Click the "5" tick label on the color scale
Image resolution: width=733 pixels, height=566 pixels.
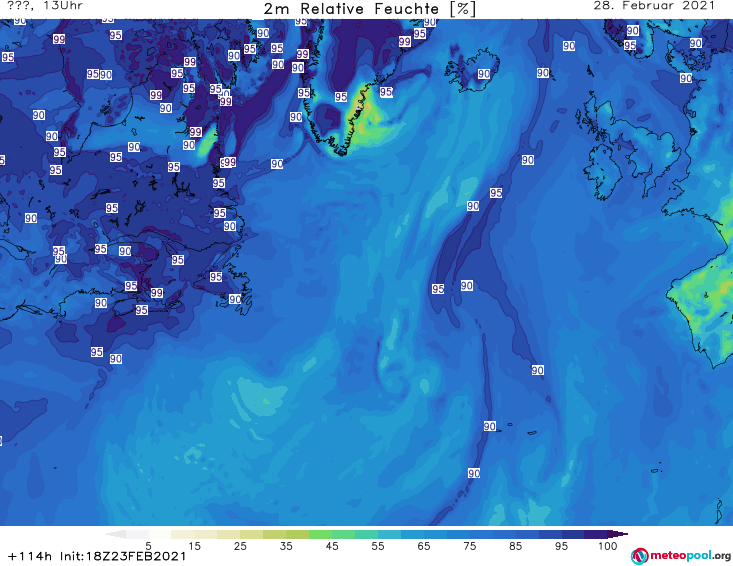(x=148, y=546)
